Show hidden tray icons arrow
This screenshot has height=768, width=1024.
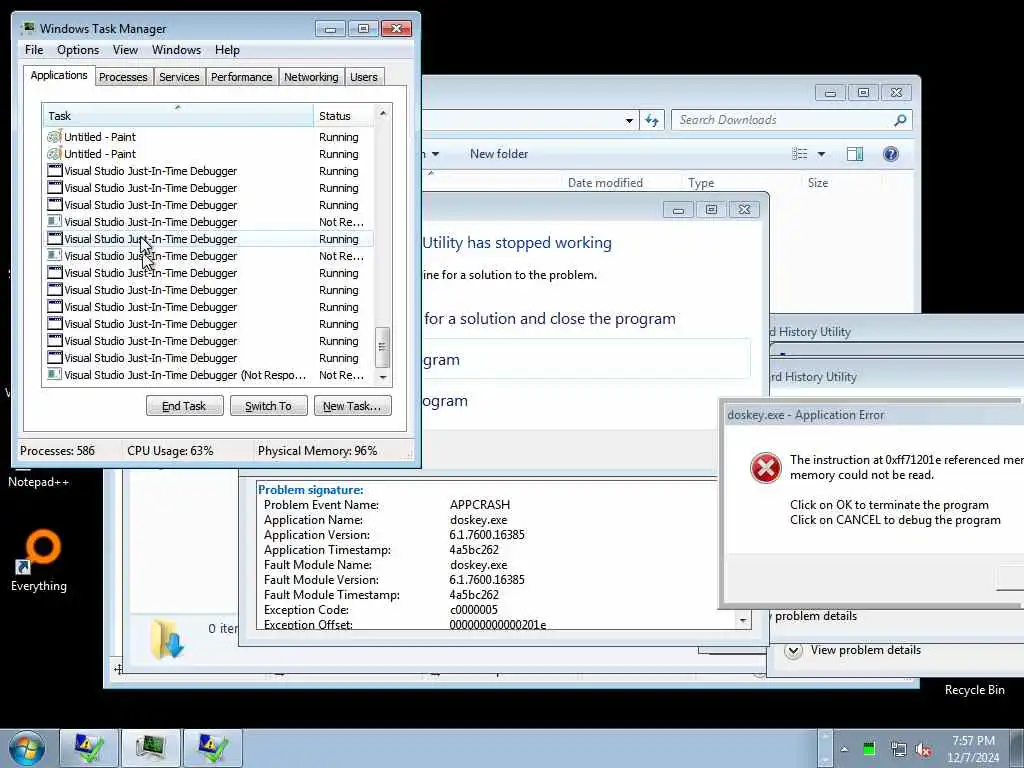844,748
